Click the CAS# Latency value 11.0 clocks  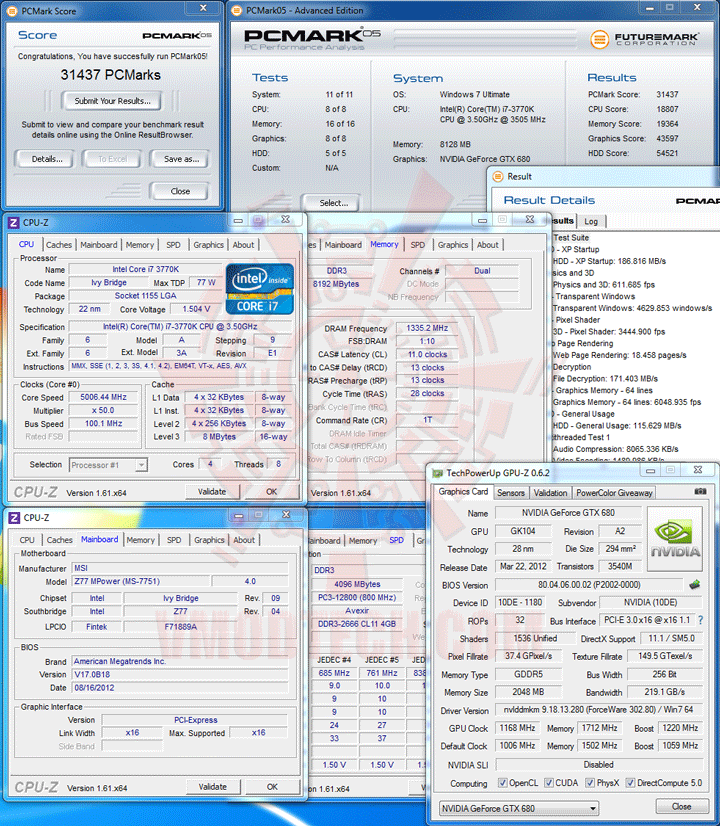(427, 355)
